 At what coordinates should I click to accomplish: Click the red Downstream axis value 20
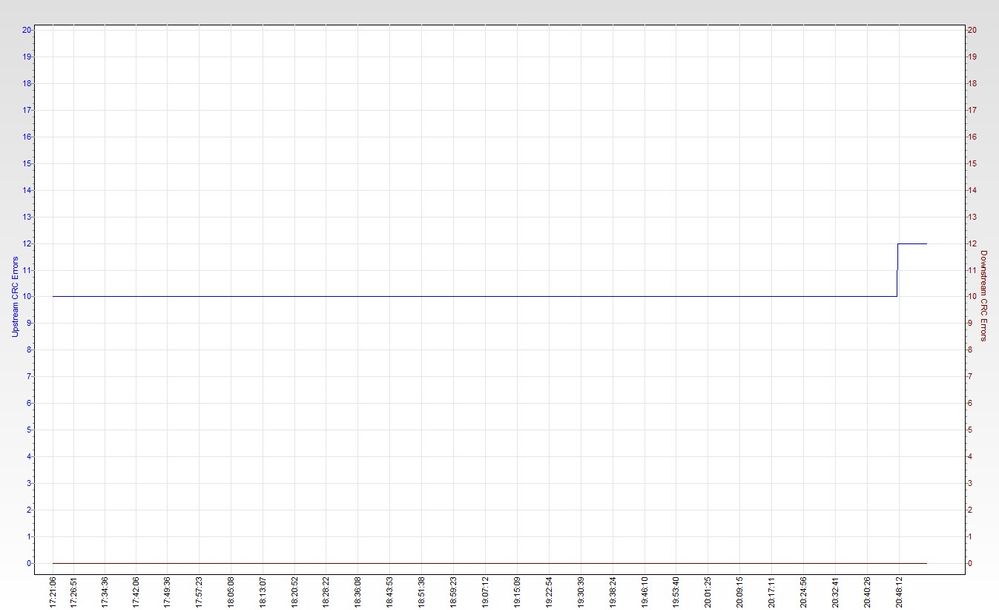[972, 30]
